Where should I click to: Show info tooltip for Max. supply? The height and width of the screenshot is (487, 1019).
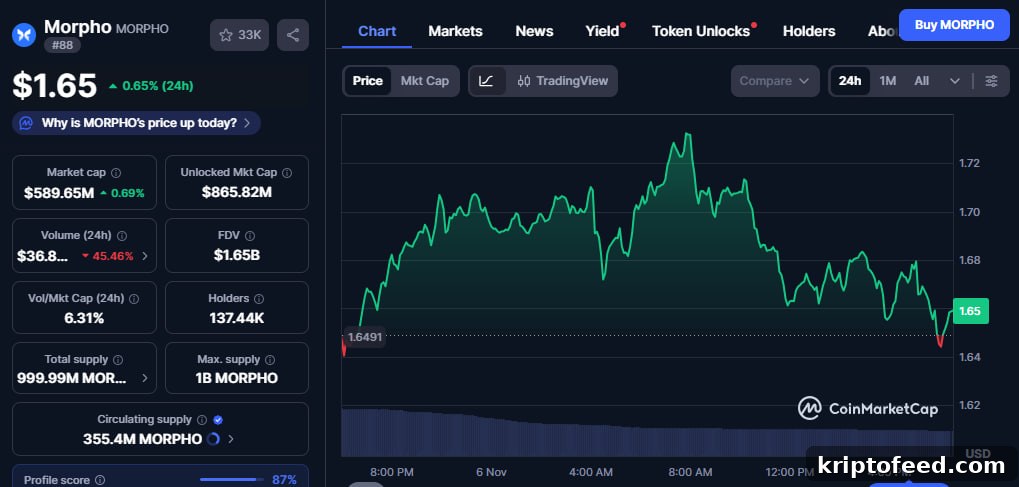coord(270,360)
